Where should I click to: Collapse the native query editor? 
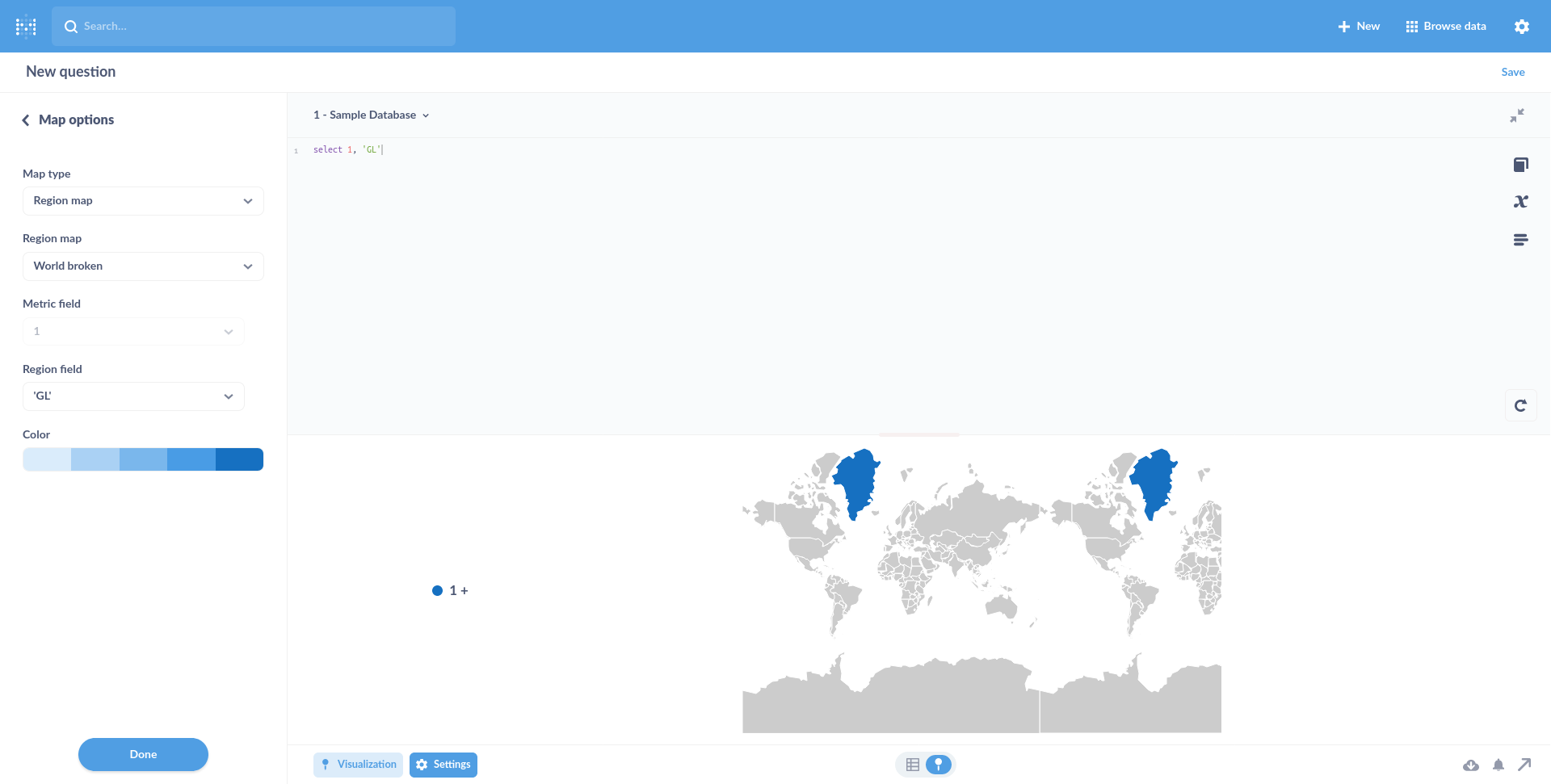point(1517,115)
